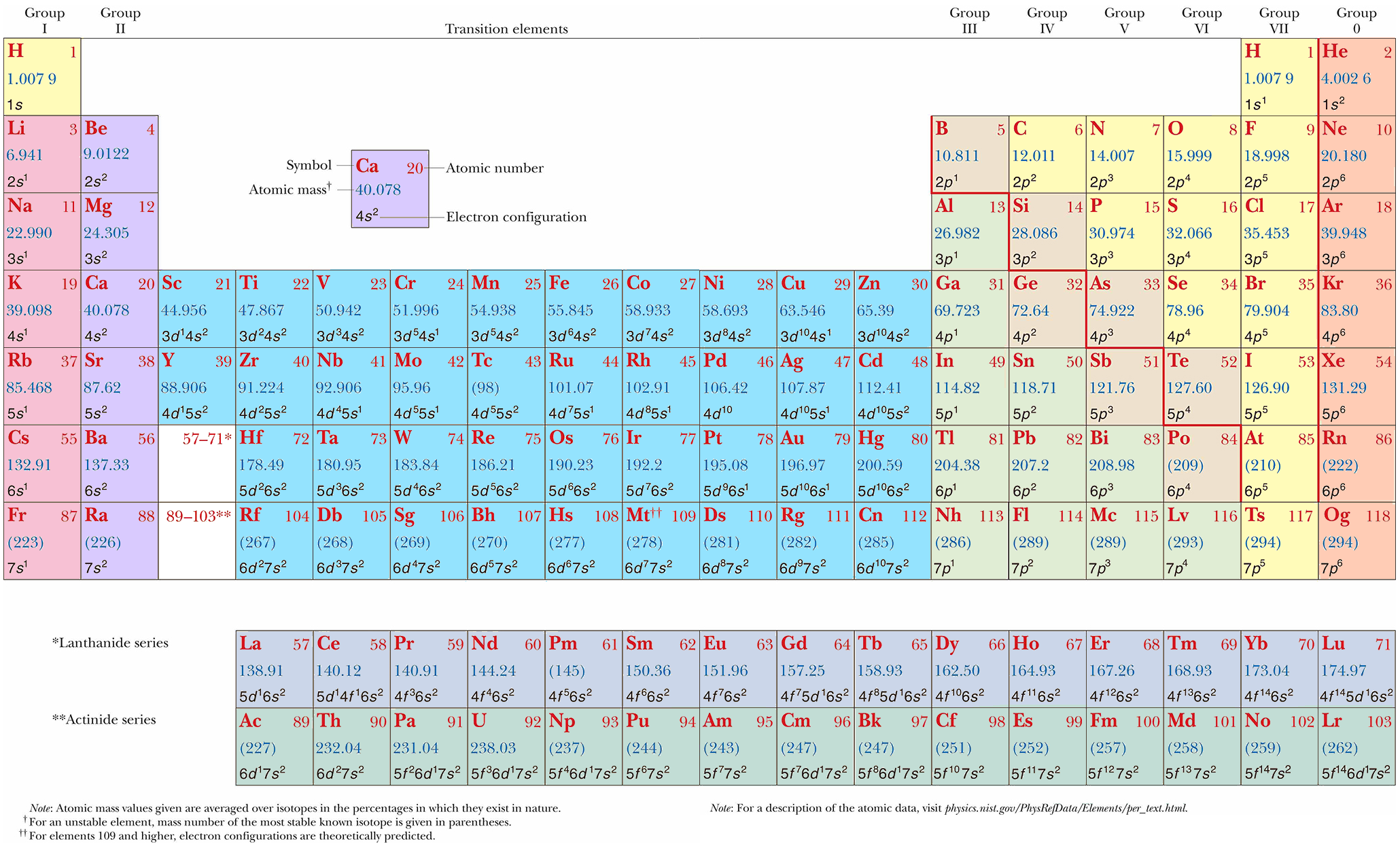Select the Cu copper cell
The image size is (1400, 848).
816,309
